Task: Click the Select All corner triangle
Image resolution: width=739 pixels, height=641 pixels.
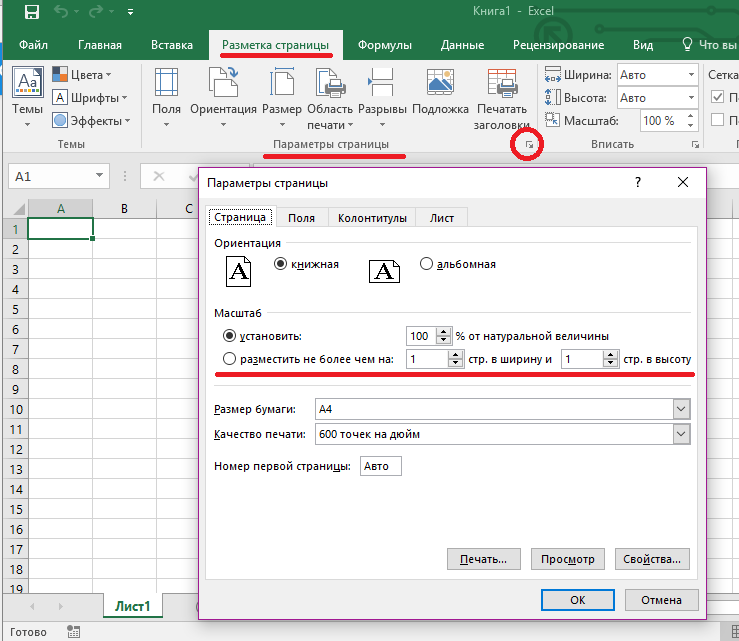Action: [x=18, y=209]
